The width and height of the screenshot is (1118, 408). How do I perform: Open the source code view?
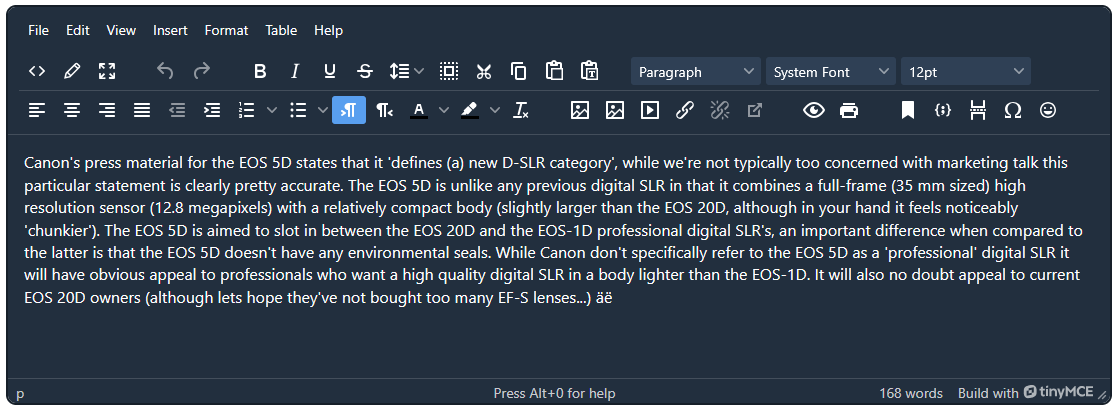pyautogui.click(x=37, y=71)
